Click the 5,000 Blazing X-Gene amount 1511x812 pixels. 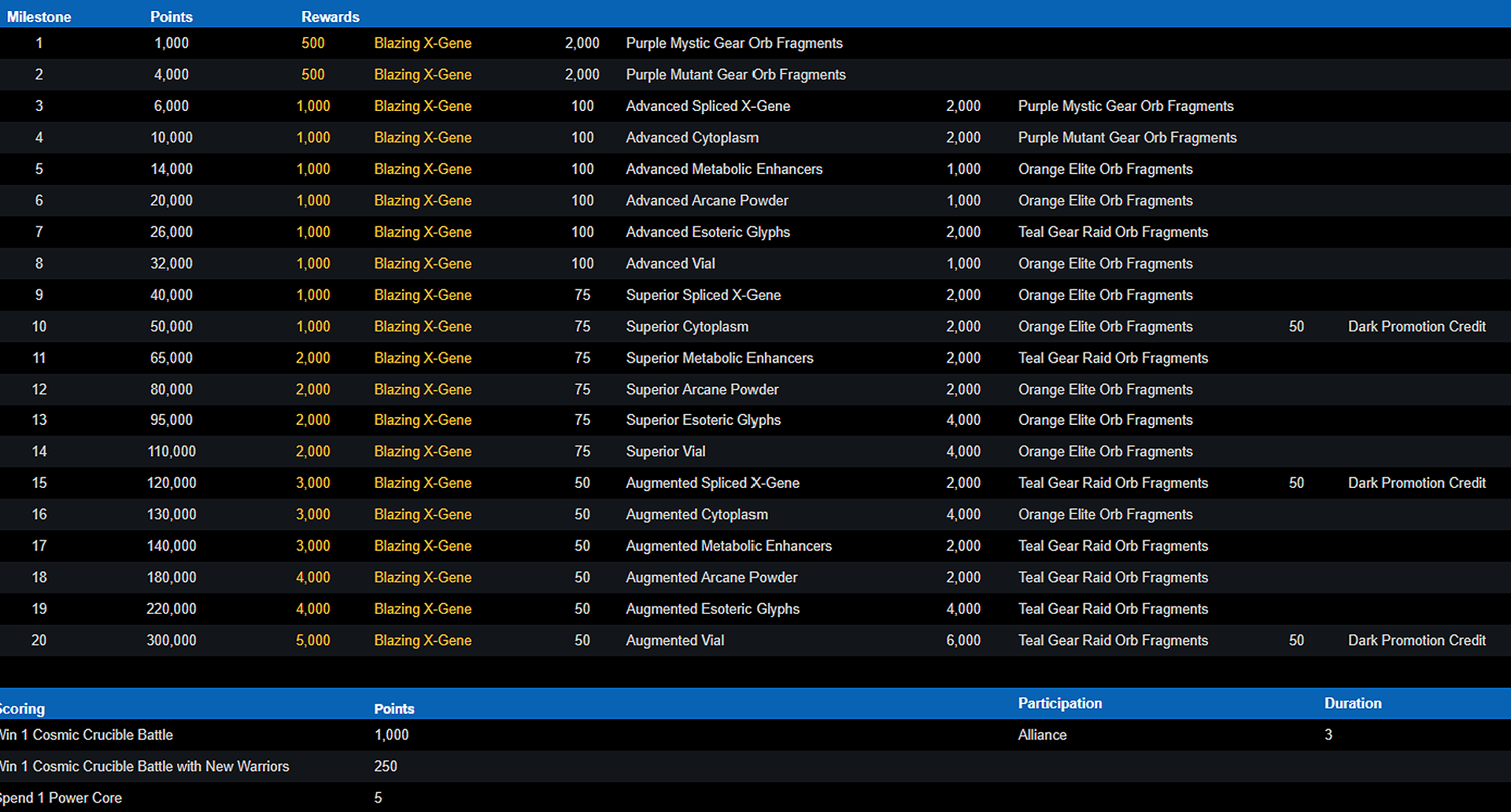(x=312, y=640)
